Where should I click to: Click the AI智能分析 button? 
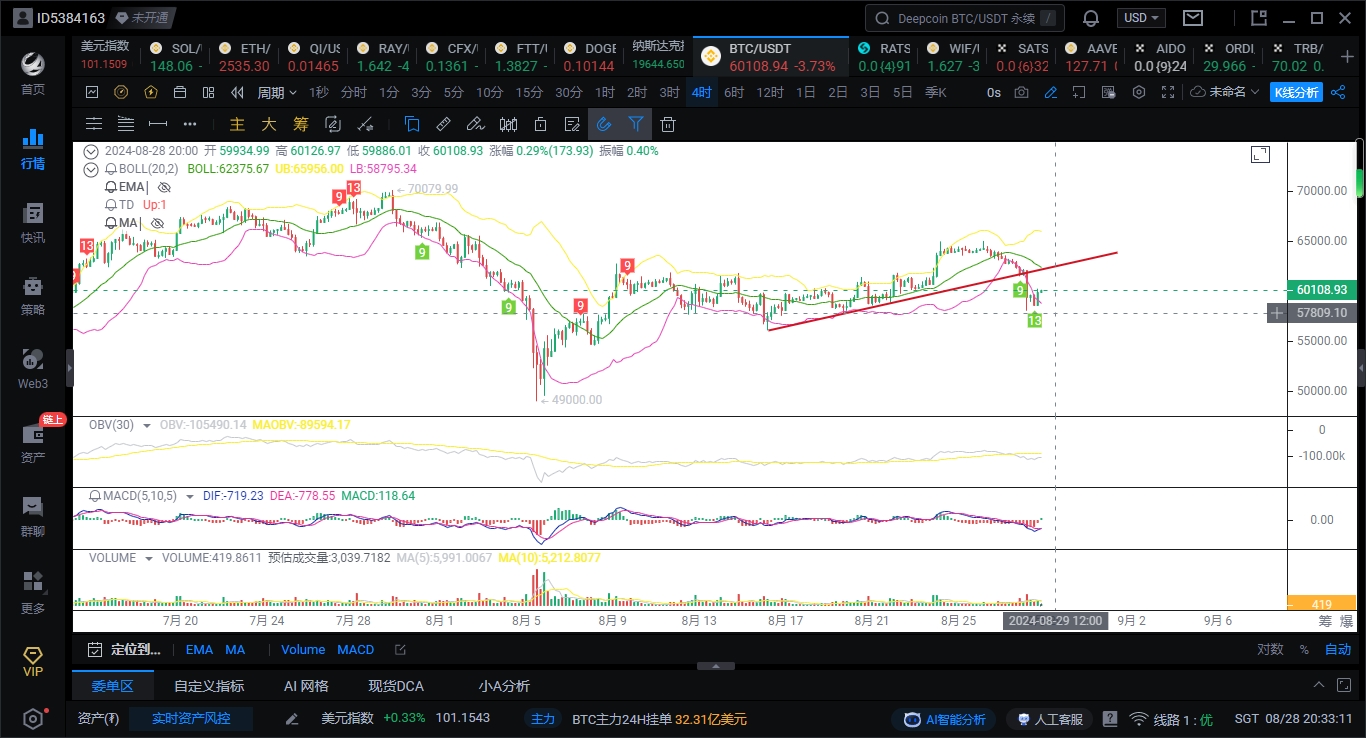[945, 719]
